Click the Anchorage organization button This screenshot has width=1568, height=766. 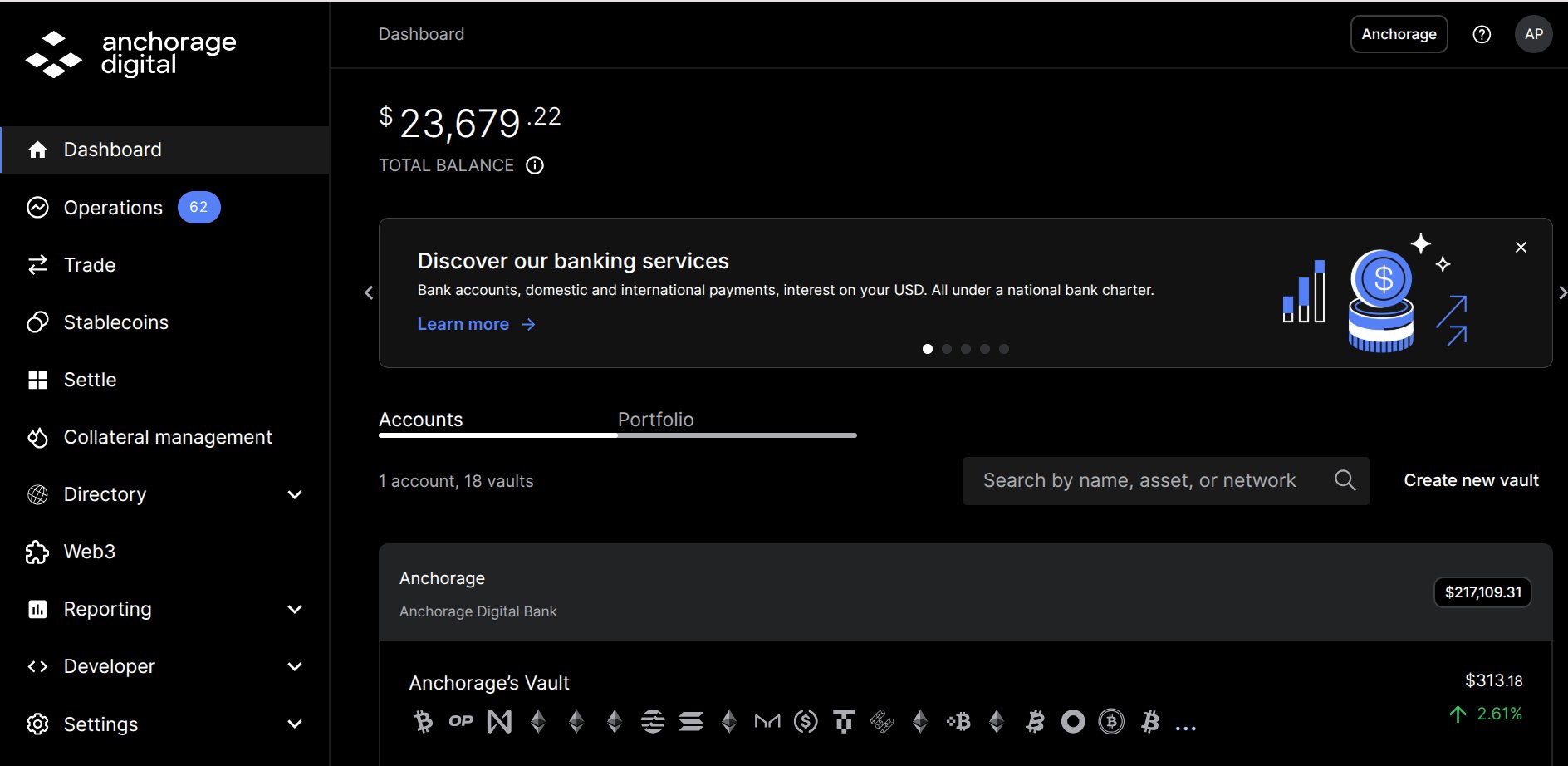1399,34
